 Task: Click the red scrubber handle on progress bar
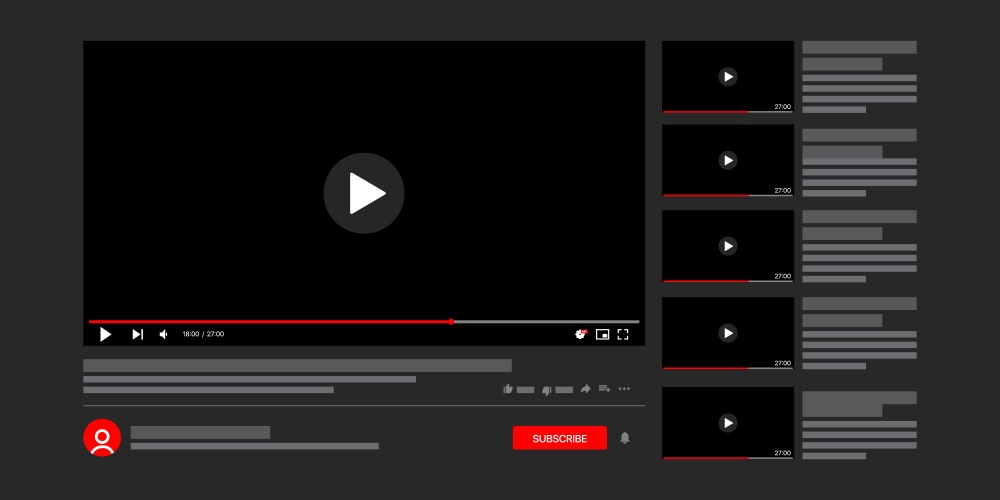(451, 321)
